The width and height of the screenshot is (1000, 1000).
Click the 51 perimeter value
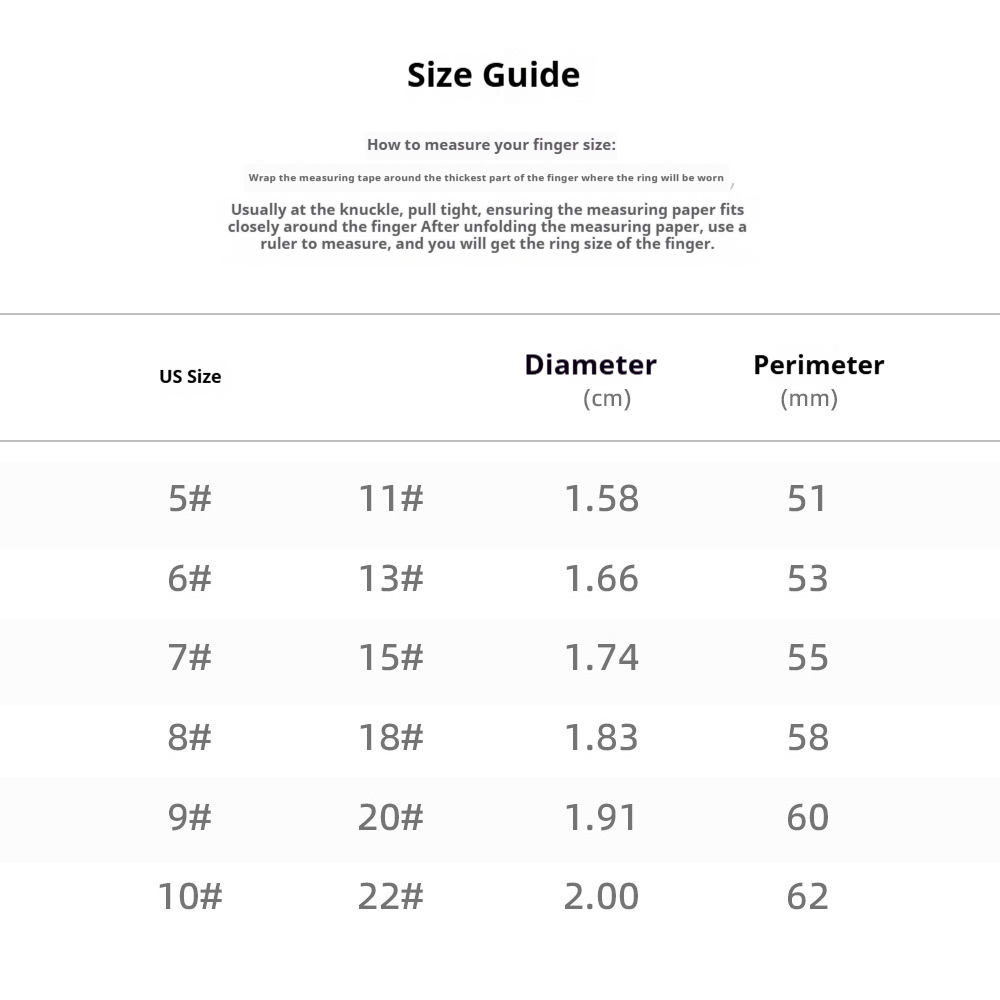[807, 498]
